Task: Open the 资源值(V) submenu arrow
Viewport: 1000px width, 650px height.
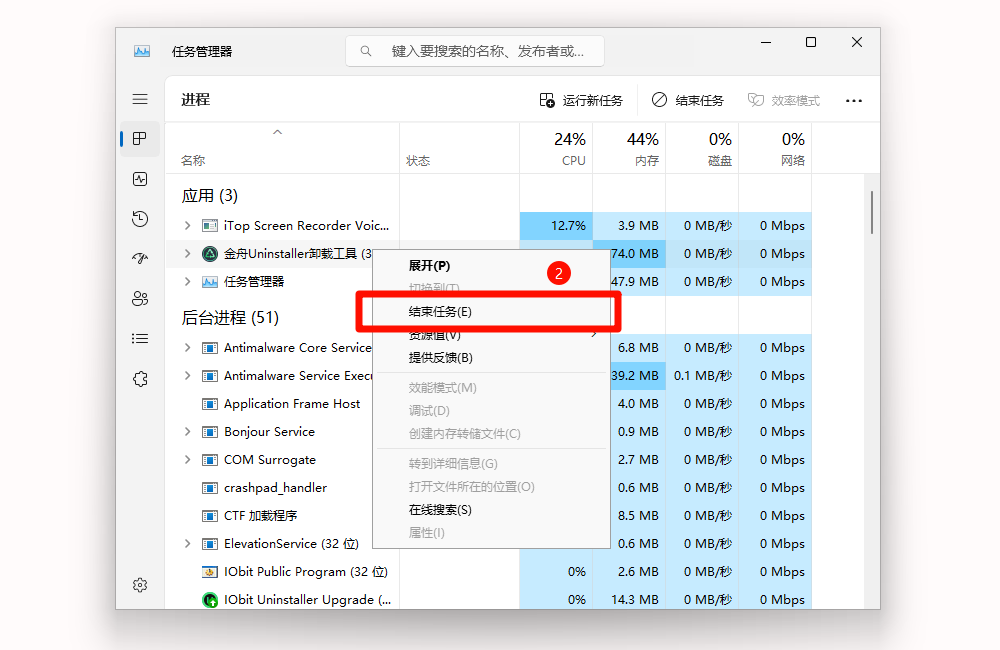Action: click(x=594, y=334)
